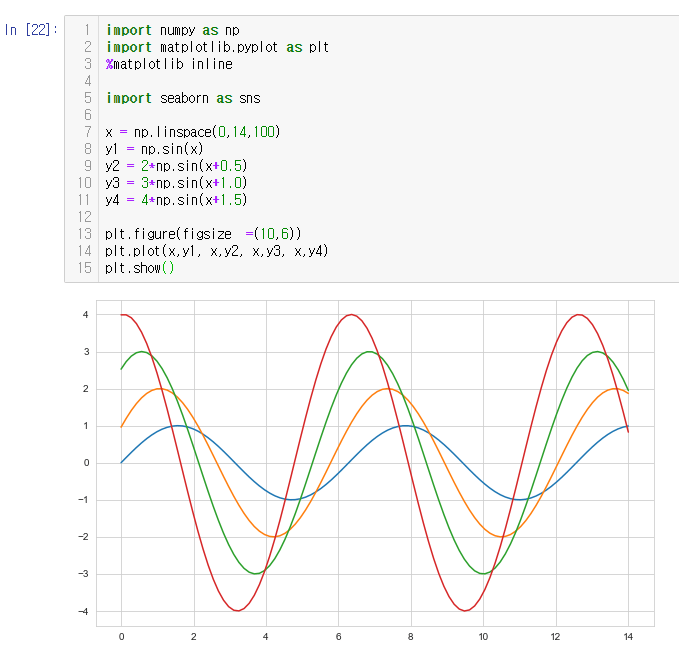Click the blue curve's peak near x=8
This screenshot has height=659, width=679.
(x=405, y=425)
